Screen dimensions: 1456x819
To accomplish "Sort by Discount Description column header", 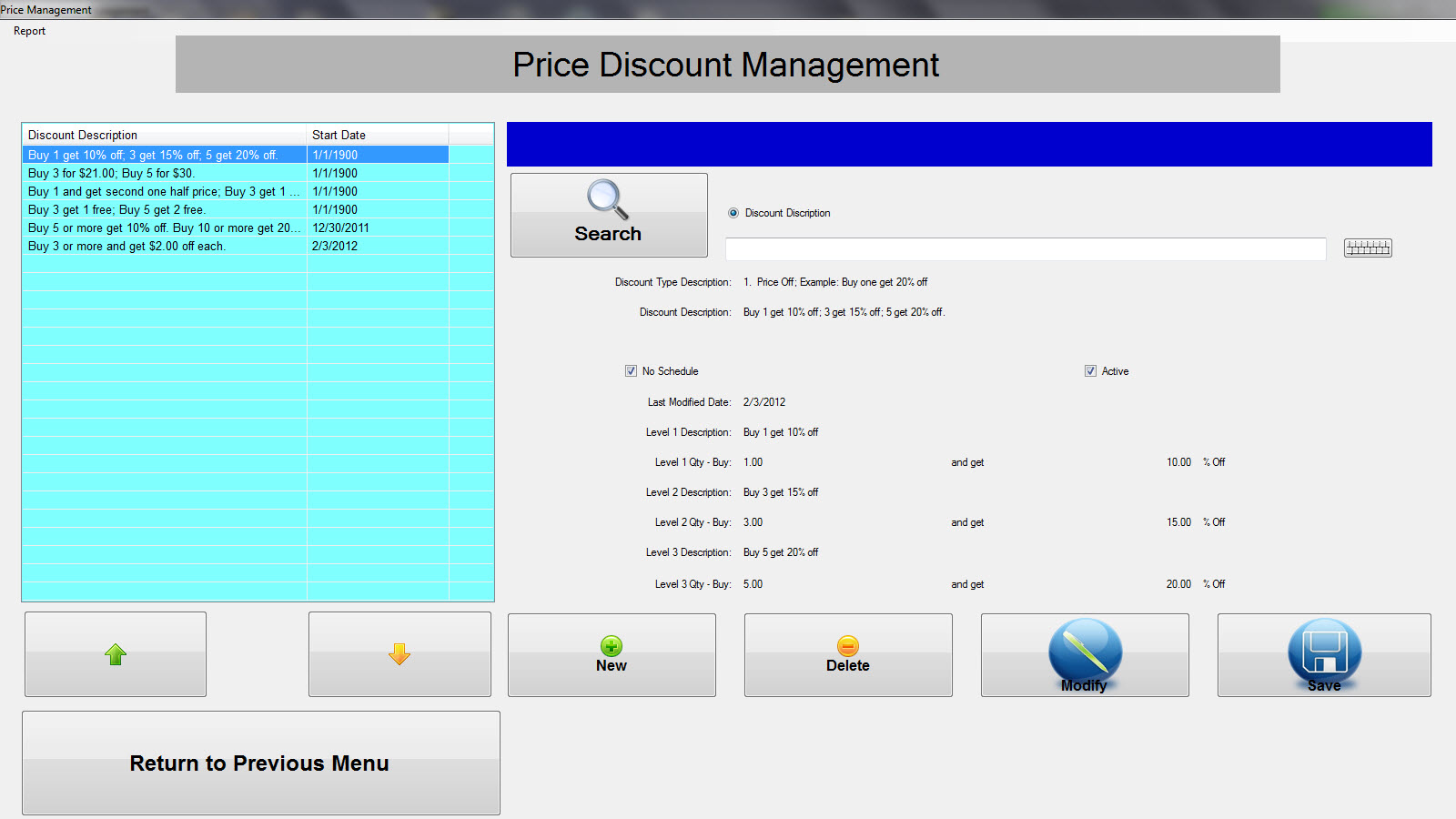I will 164,135.
